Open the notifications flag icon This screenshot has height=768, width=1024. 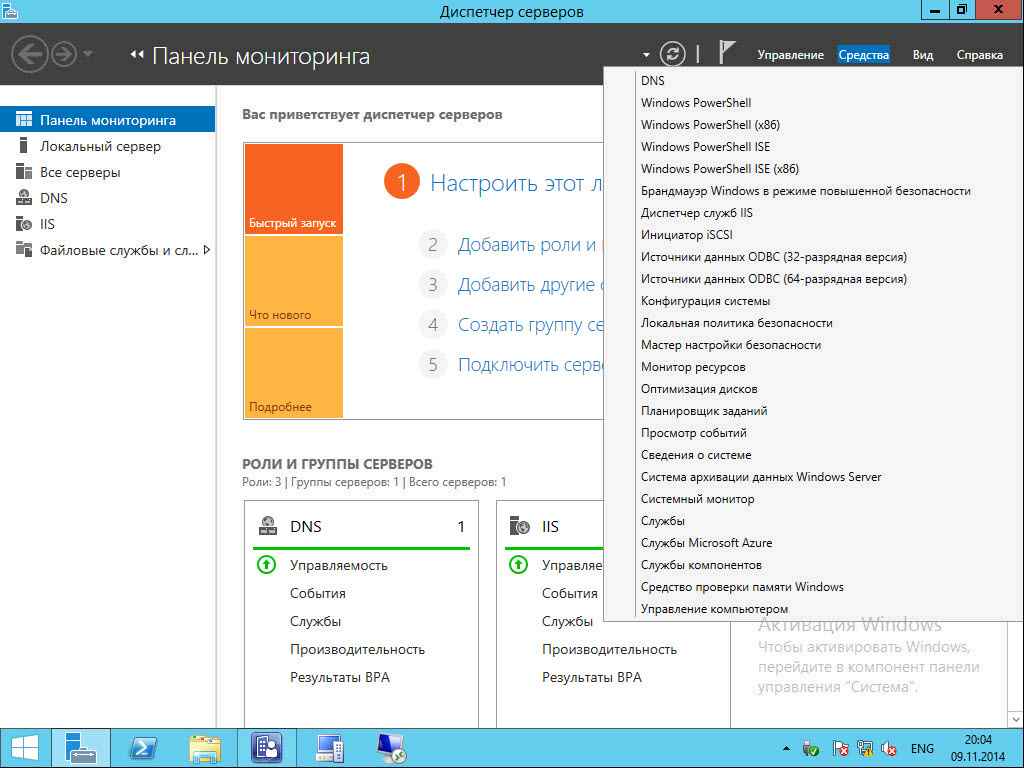[727, 54]
